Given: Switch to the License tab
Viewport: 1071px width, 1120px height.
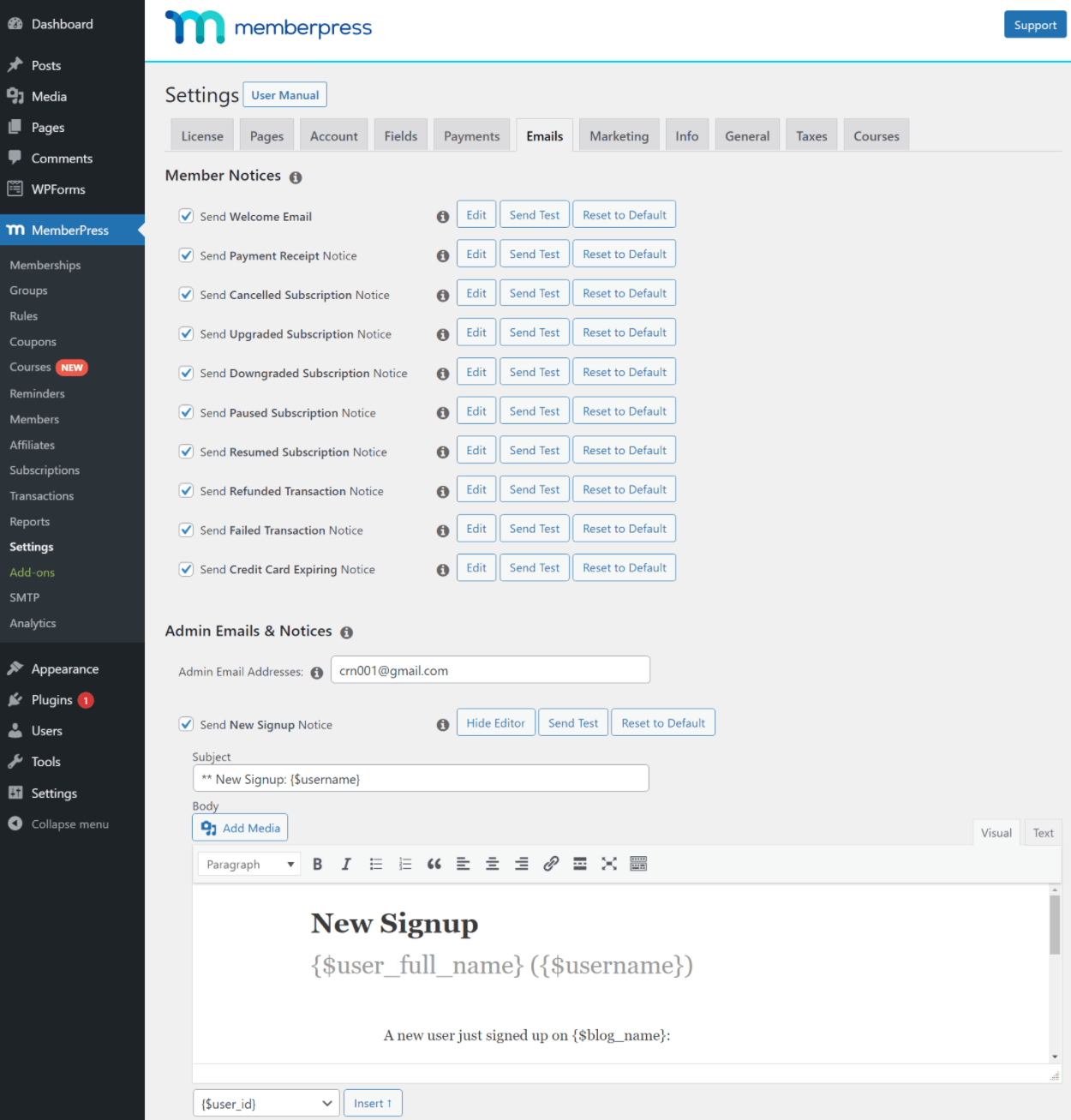Looking at the screenshot, I should coord(202,135).
